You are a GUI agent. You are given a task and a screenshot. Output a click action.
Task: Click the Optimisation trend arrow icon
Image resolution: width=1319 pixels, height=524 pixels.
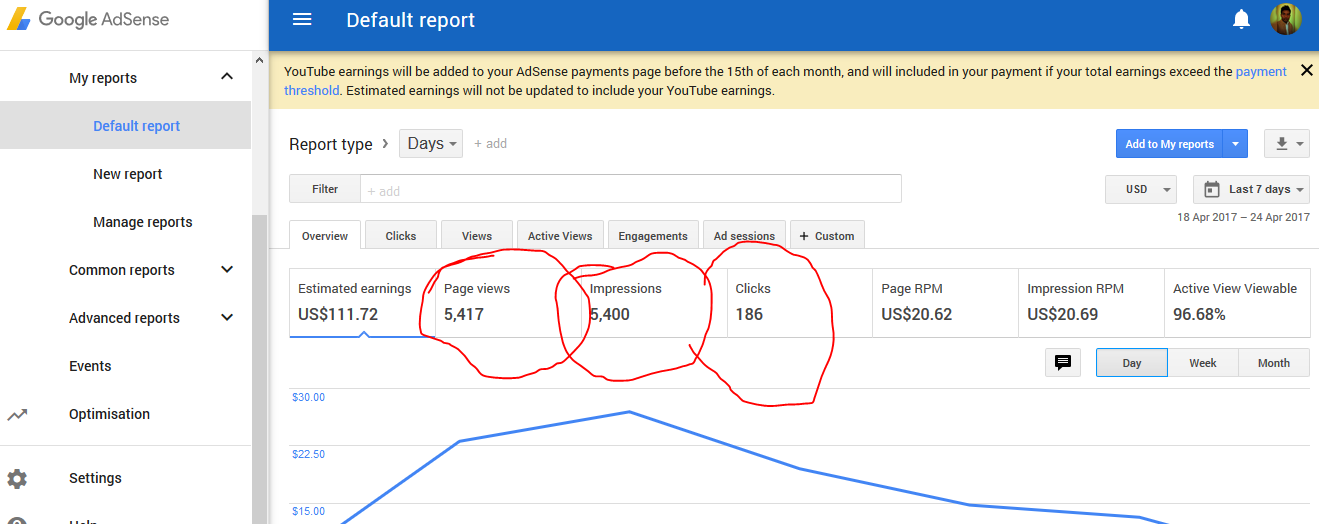[x=17, y=414]
